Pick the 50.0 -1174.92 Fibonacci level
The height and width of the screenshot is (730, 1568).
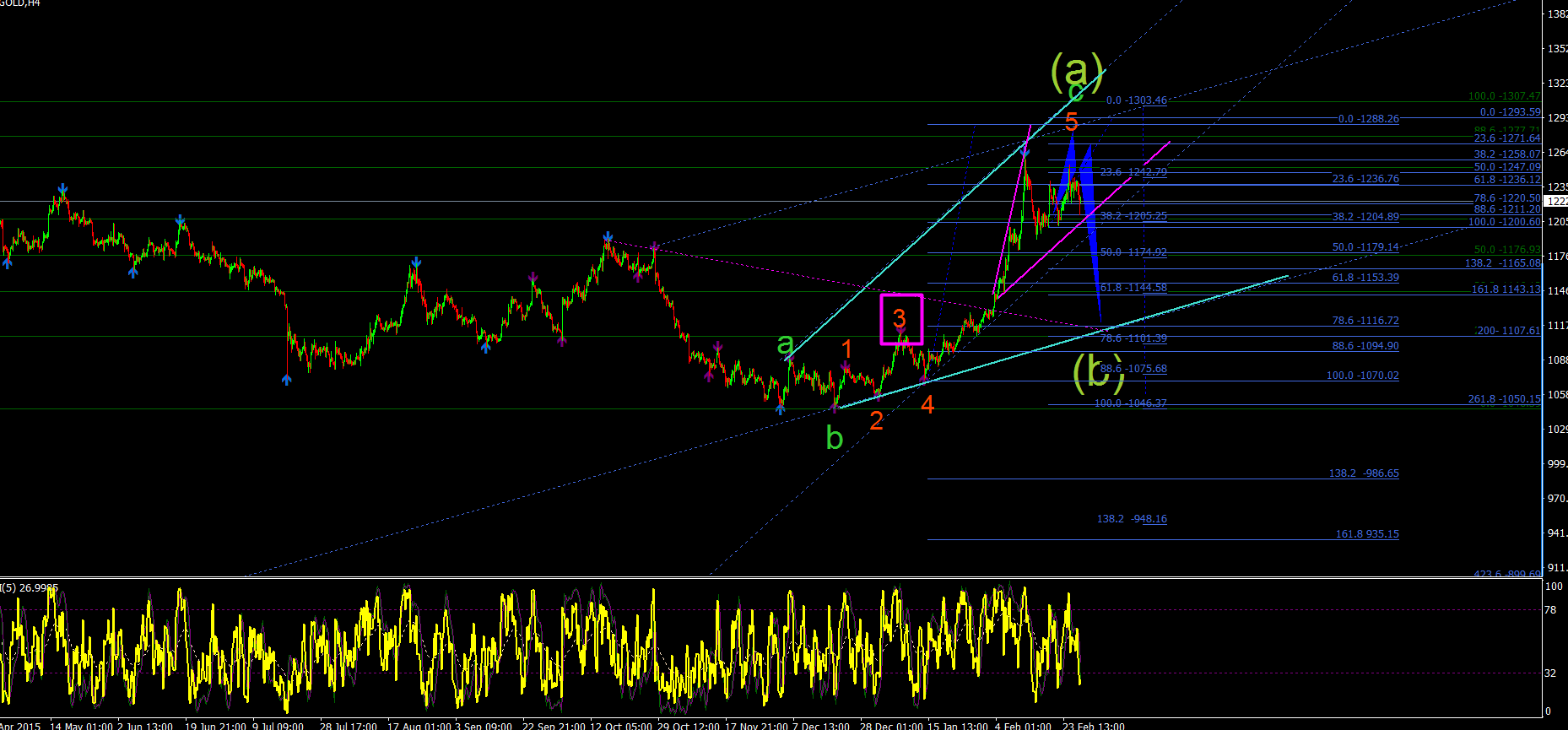point(1133,252)
